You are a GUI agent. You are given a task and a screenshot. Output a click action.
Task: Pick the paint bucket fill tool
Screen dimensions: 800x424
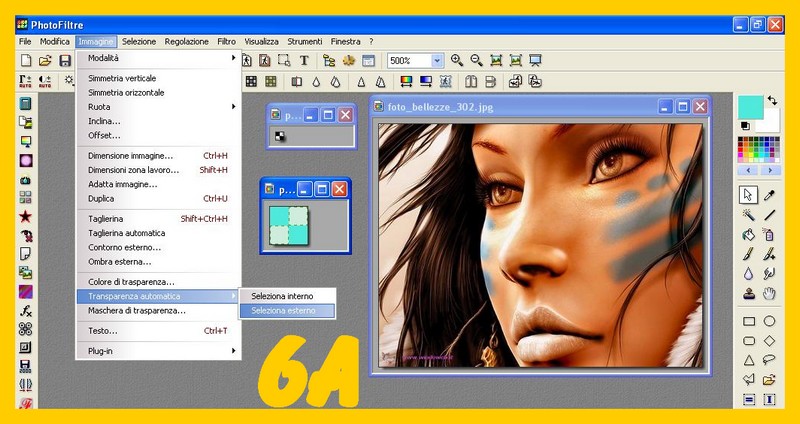coord(748,234)
